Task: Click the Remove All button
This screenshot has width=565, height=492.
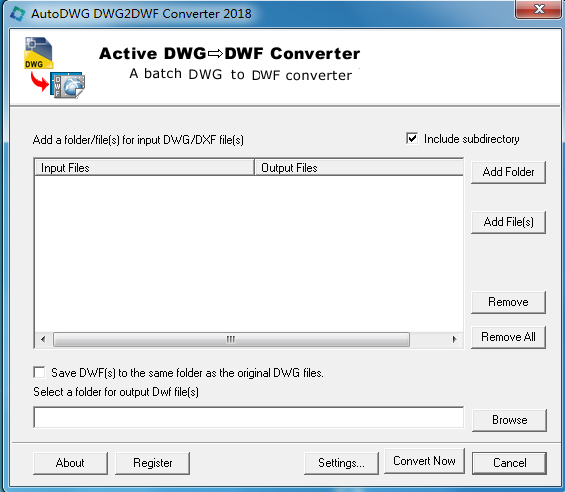Action: pyautogui.click(x=508, y=337)
